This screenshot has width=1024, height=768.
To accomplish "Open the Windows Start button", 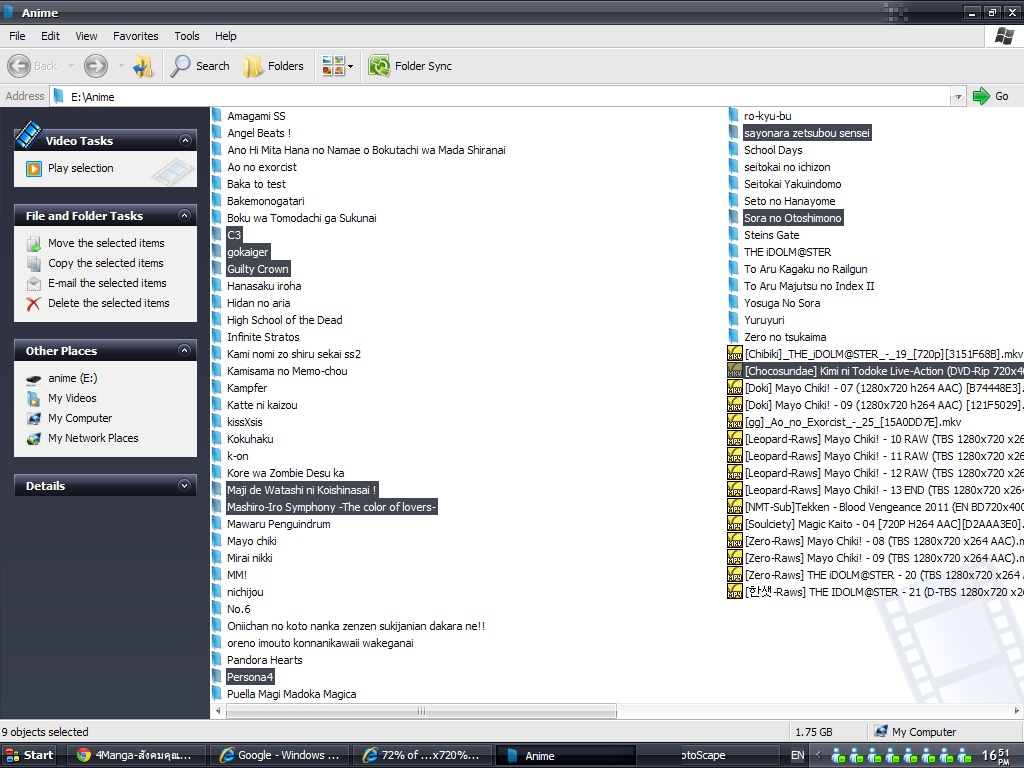I will click(x=30, y=755).
